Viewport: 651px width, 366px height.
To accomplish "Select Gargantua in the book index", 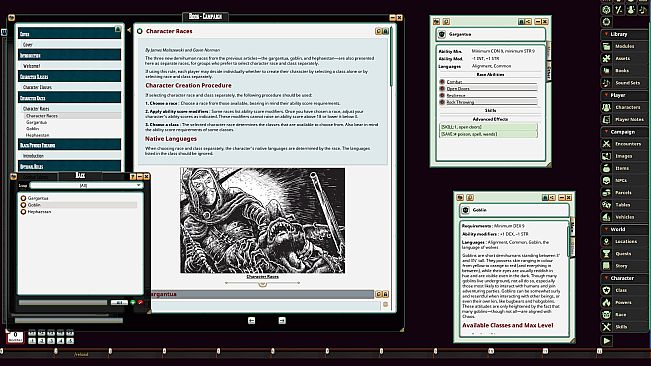I will (37, 122).
